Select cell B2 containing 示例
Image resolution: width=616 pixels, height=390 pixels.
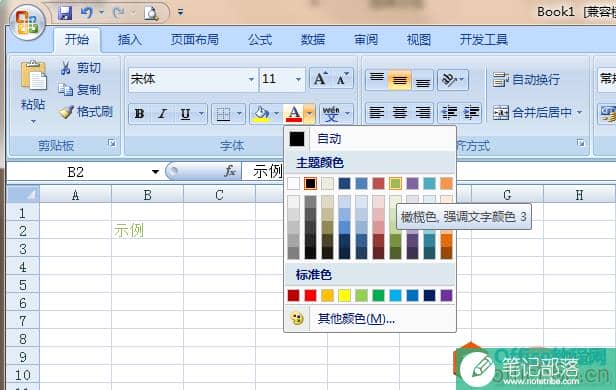[147, 230]
